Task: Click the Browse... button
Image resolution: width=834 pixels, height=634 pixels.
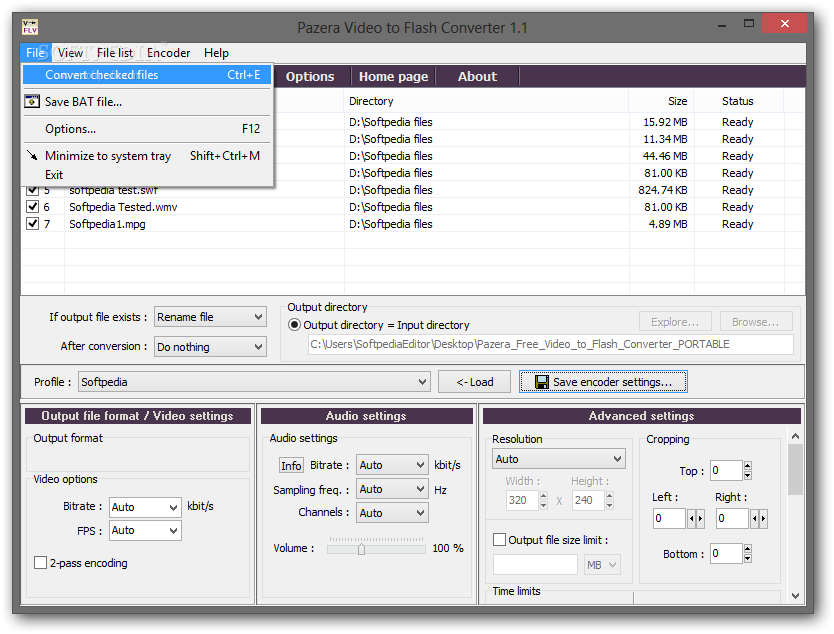Action: tap(756, 322)
